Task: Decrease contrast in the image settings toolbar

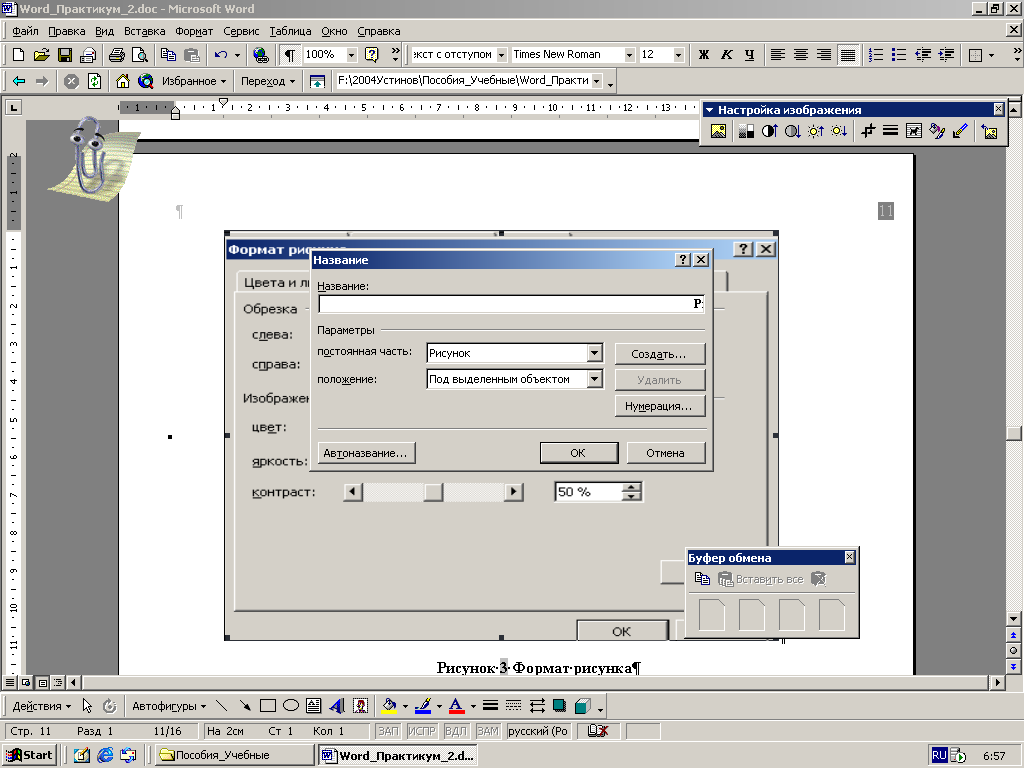Action: coord(792,131)
